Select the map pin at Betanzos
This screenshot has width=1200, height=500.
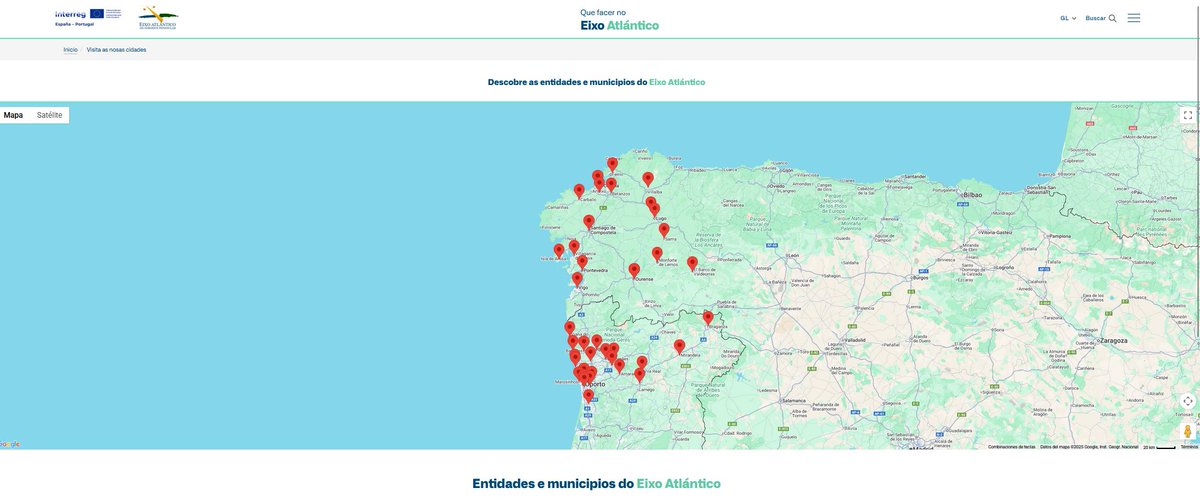click(x=611, y=185)
